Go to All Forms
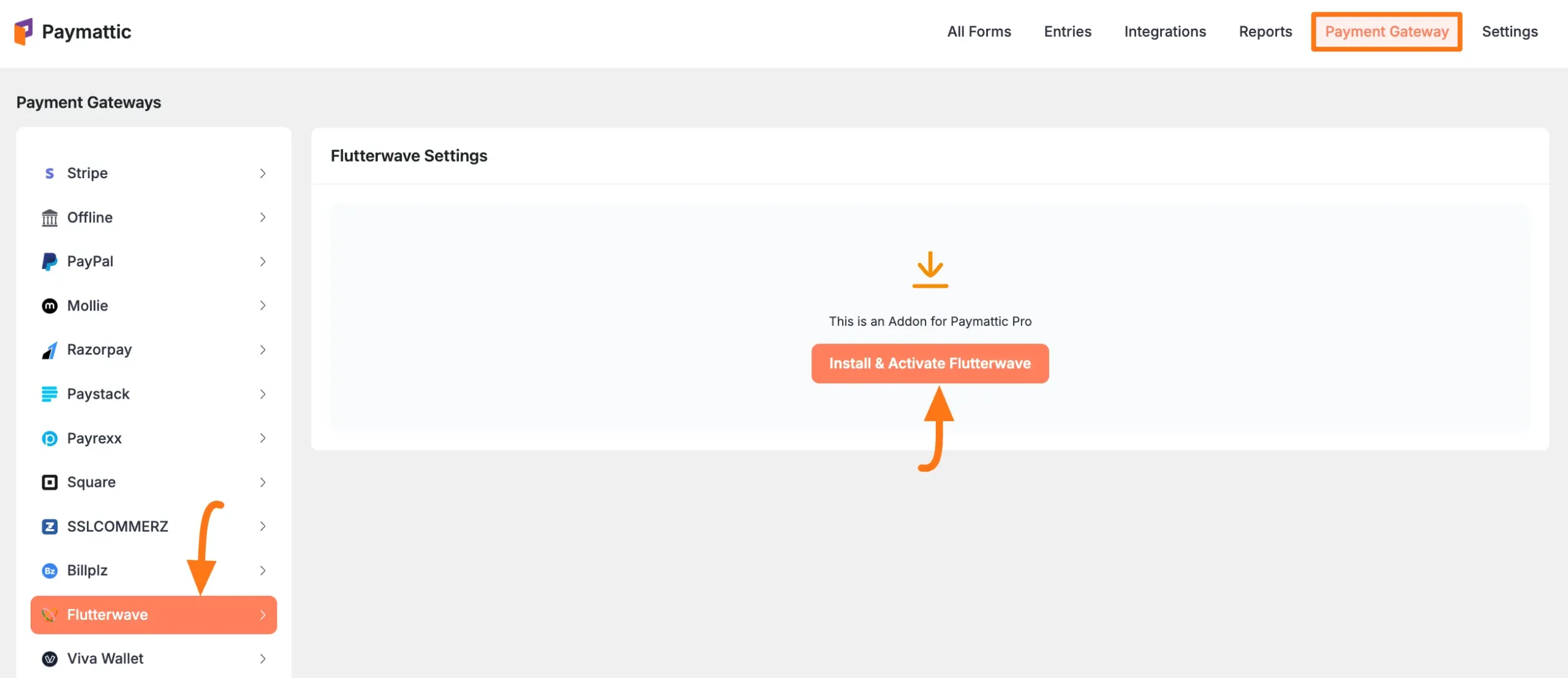This screenshot has height=678, width=1568. [978, 31]
